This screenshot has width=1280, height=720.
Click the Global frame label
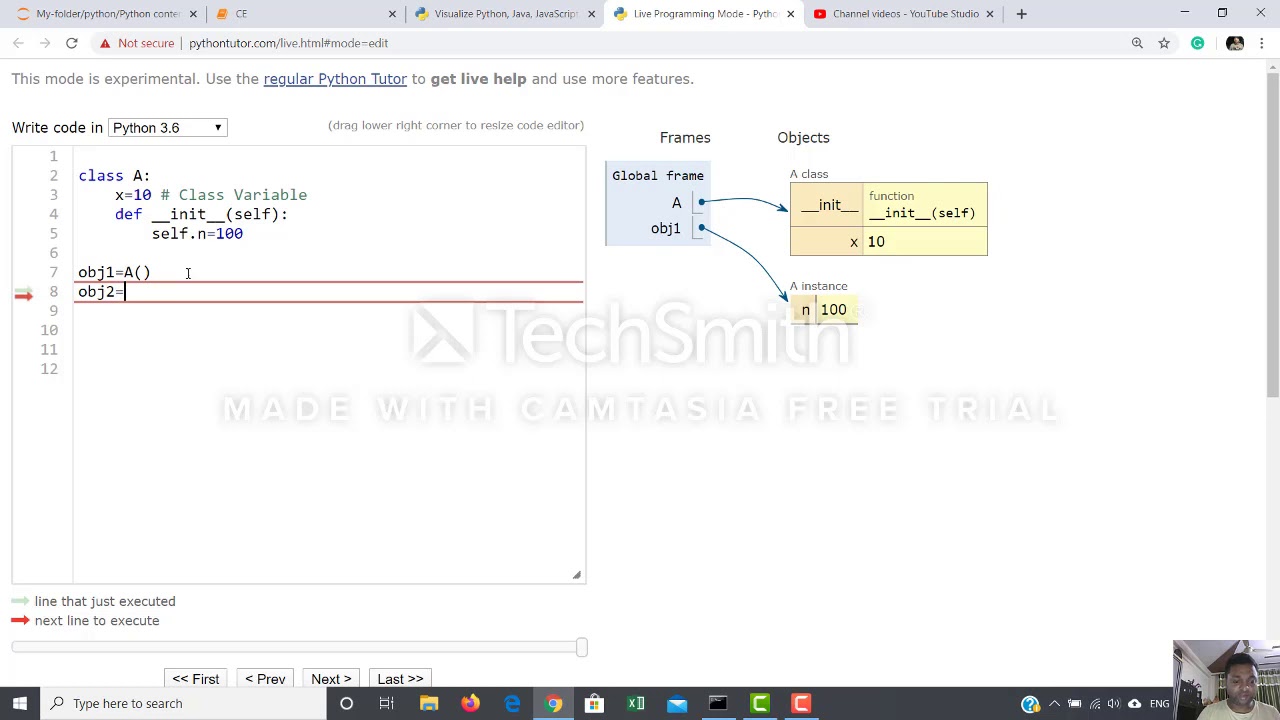pos(658,176)
